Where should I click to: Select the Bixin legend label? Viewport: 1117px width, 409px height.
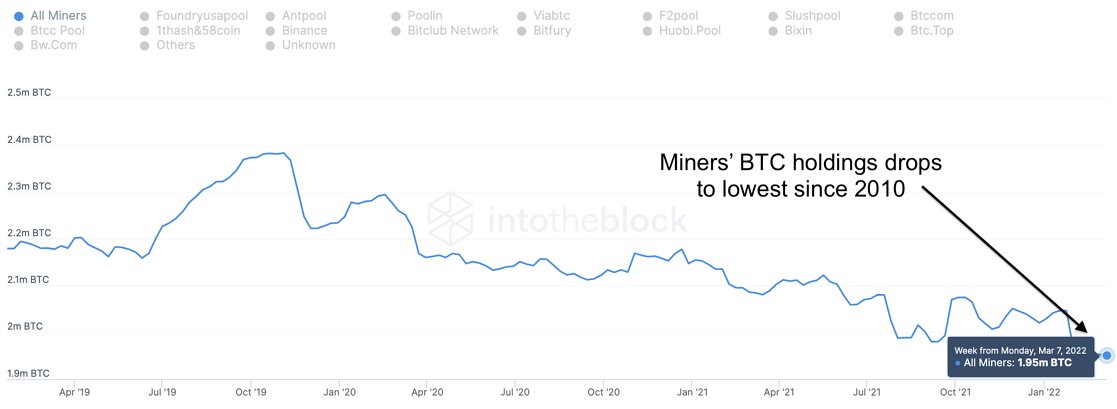tap(798, 31)
